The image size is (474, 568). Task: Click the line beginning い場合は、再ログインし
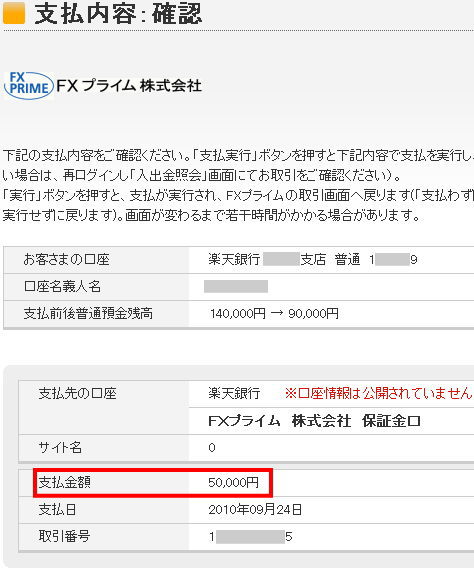pos(202,176)
